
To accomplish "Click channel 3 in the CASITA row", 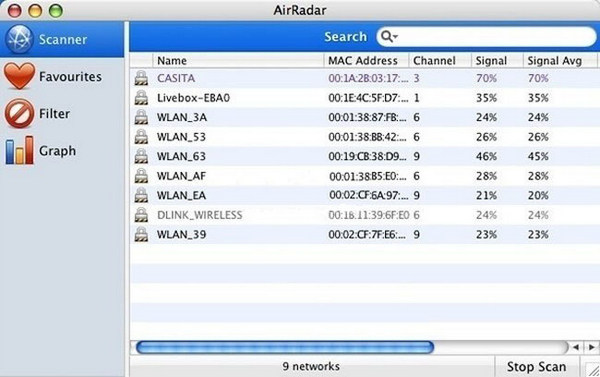I will click(416, 78).
